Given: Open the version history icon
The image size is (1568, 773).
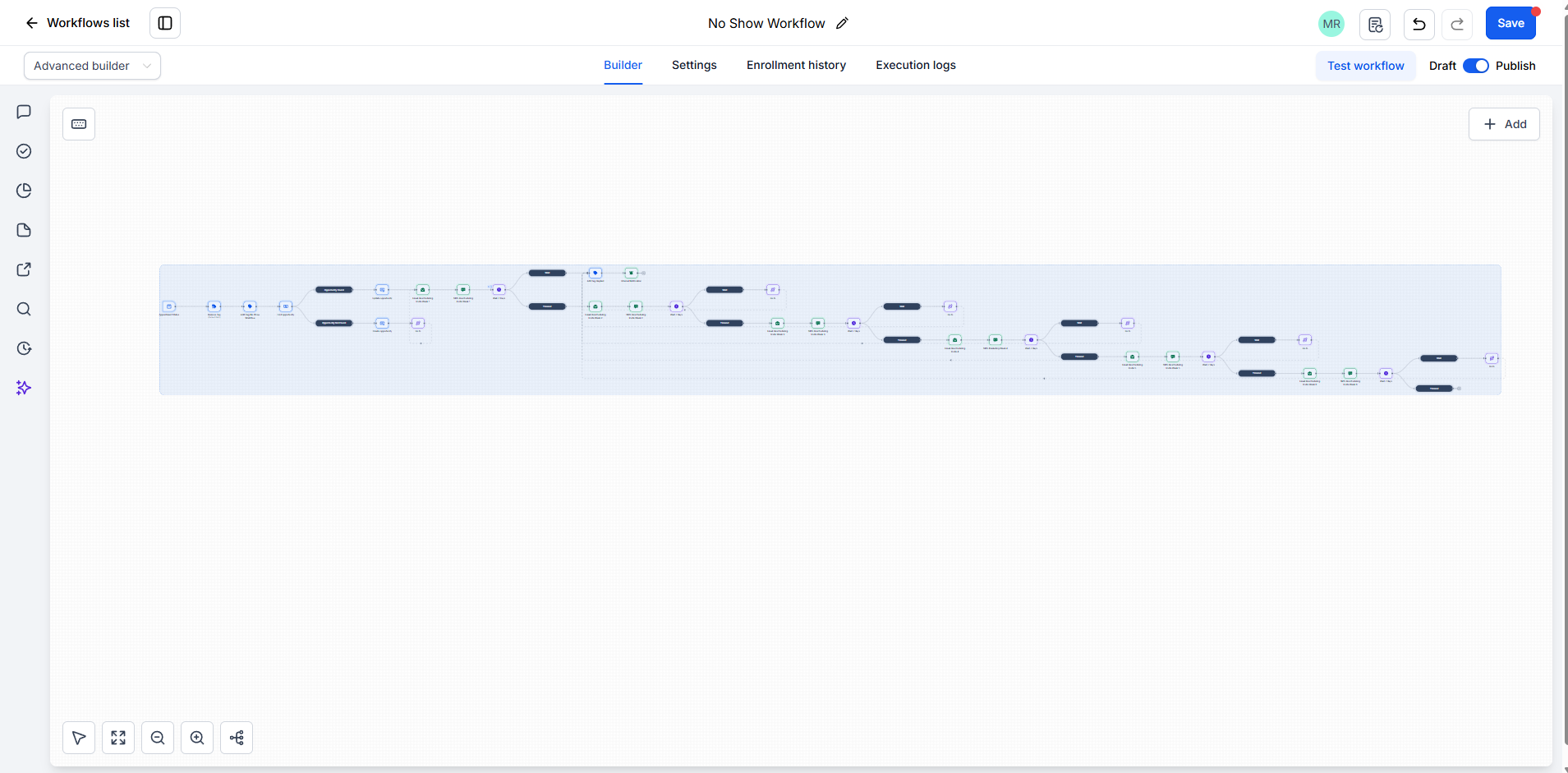Looking at the screenshot, I should [x=1375, y=24].
